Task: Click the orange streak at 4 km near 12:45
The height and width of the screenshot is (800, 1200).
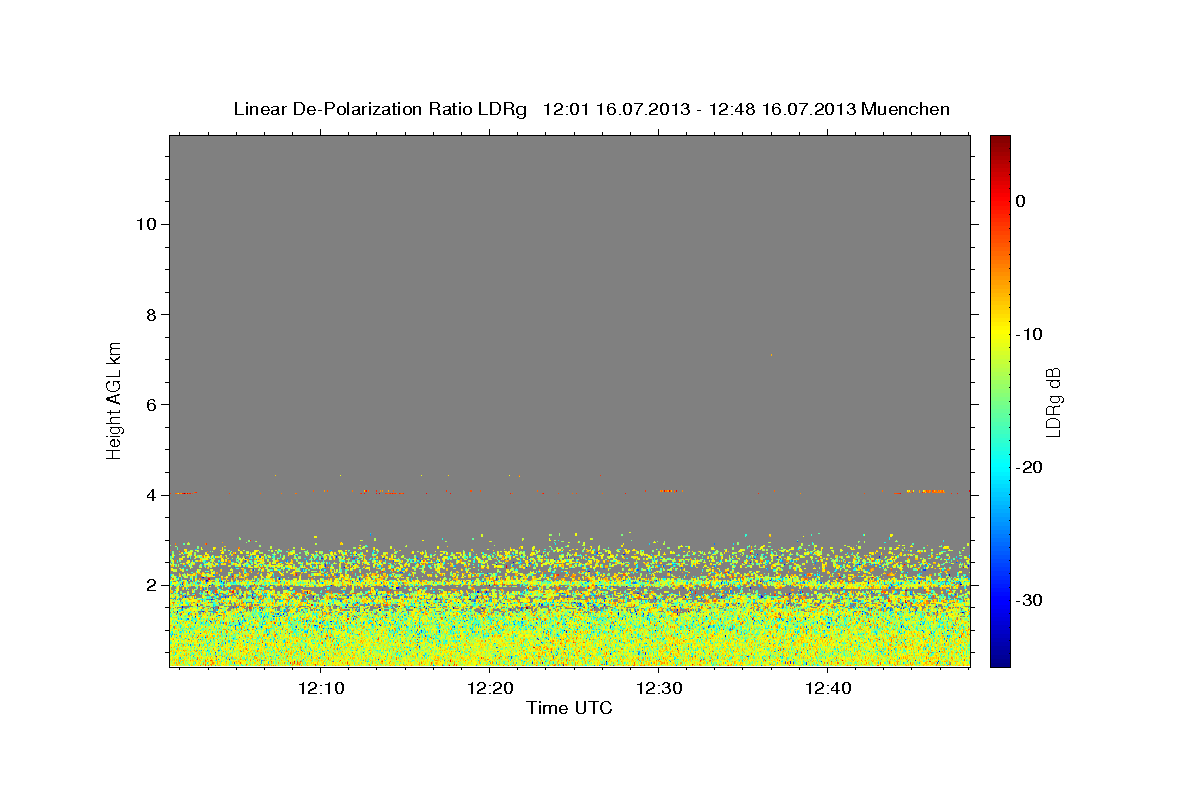Action: (925, 491)
